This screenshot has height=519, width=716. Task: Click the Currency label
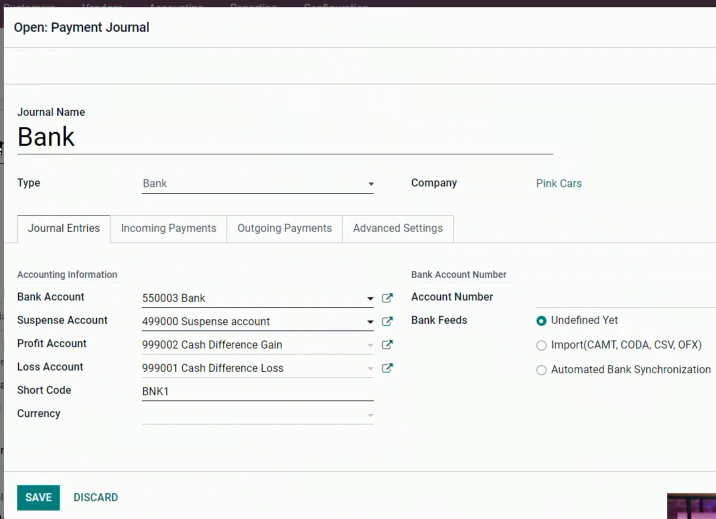[38, 413]
